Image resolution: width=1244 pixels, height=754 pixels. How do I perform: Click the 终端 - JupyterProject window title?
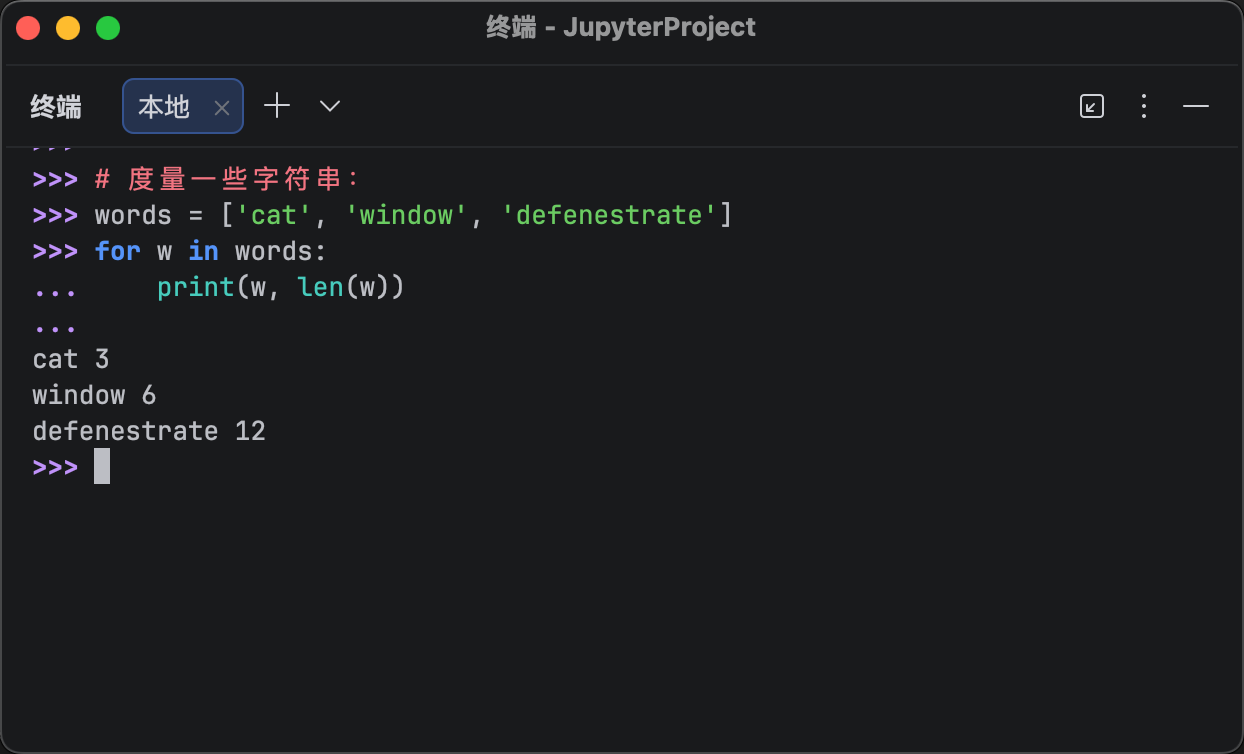[x=621, y=27]
